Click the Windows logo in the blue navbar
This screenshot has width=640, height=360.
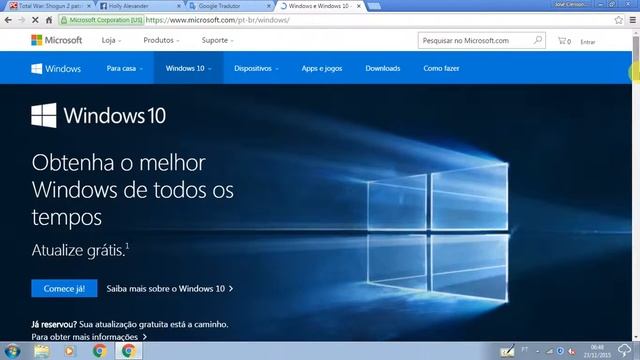pos(56,69)
